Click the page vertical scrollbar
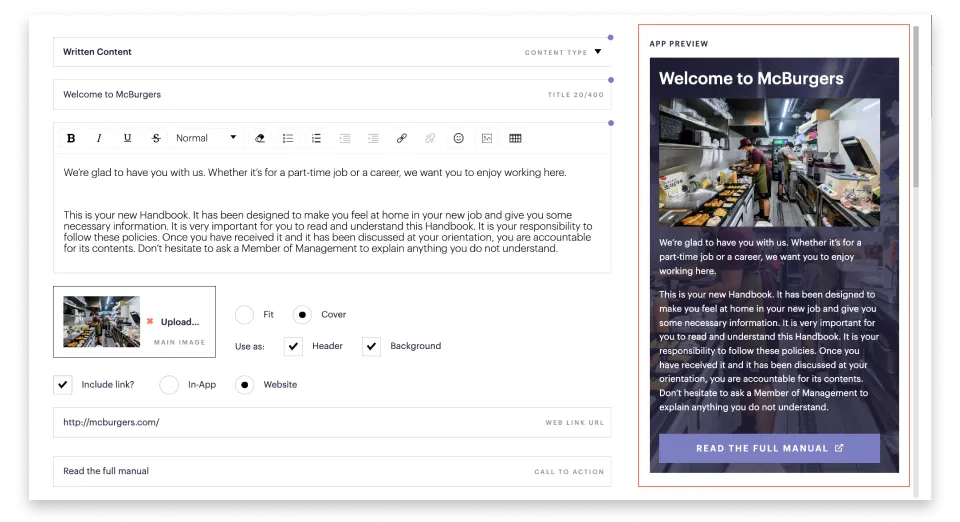 [916, 107]
